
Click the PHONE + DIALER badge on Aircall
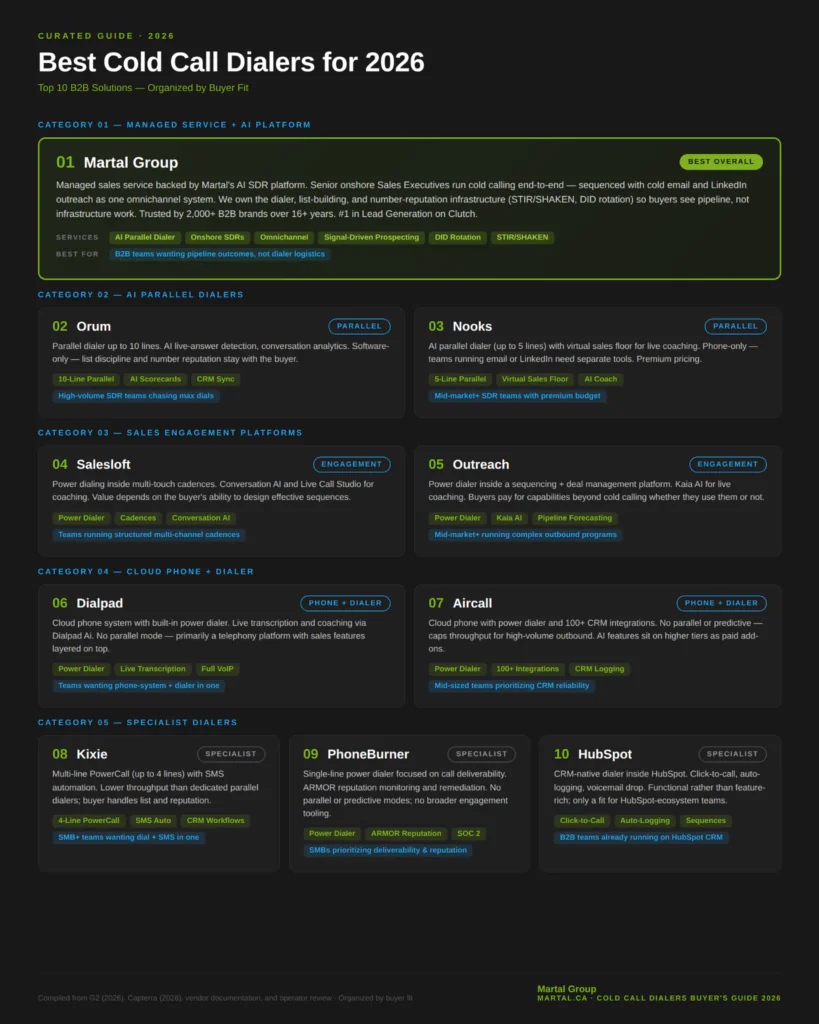722,603
